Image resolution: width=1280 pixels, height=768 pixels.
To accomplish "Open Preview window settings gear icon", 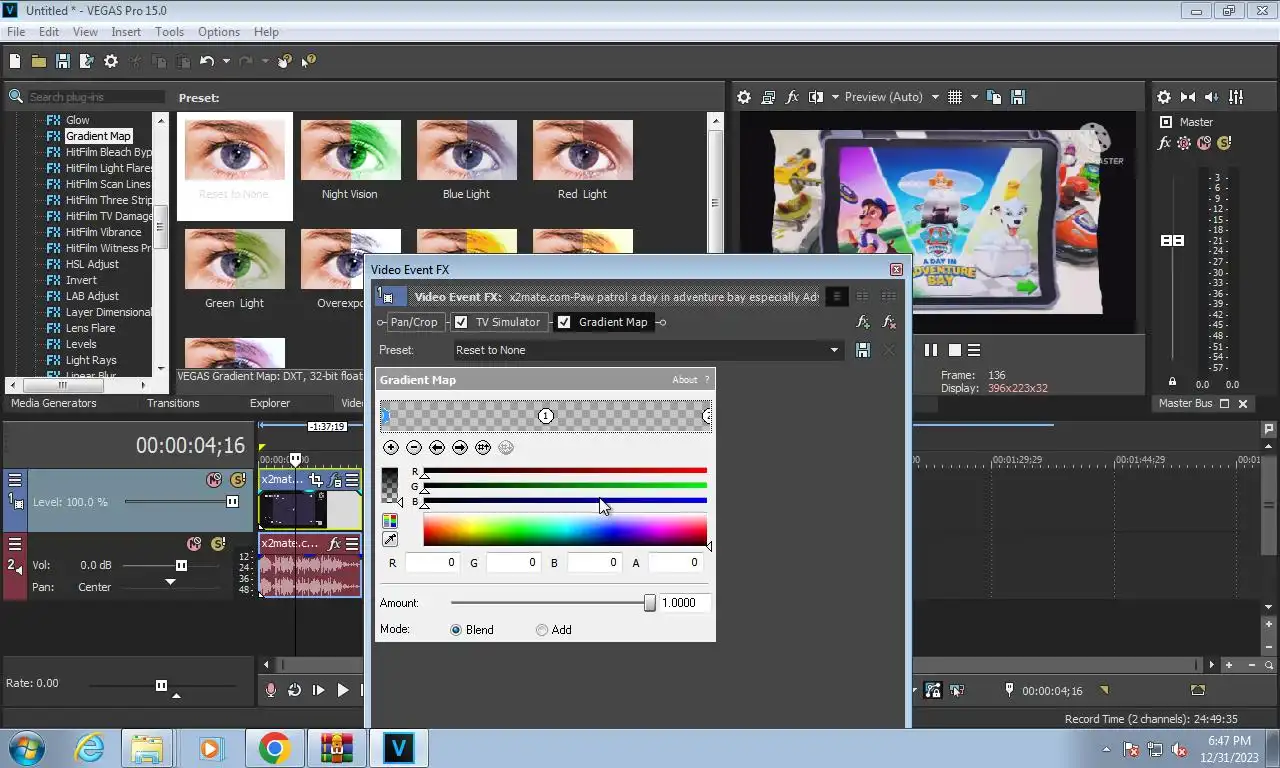I will tap(744, 97).
